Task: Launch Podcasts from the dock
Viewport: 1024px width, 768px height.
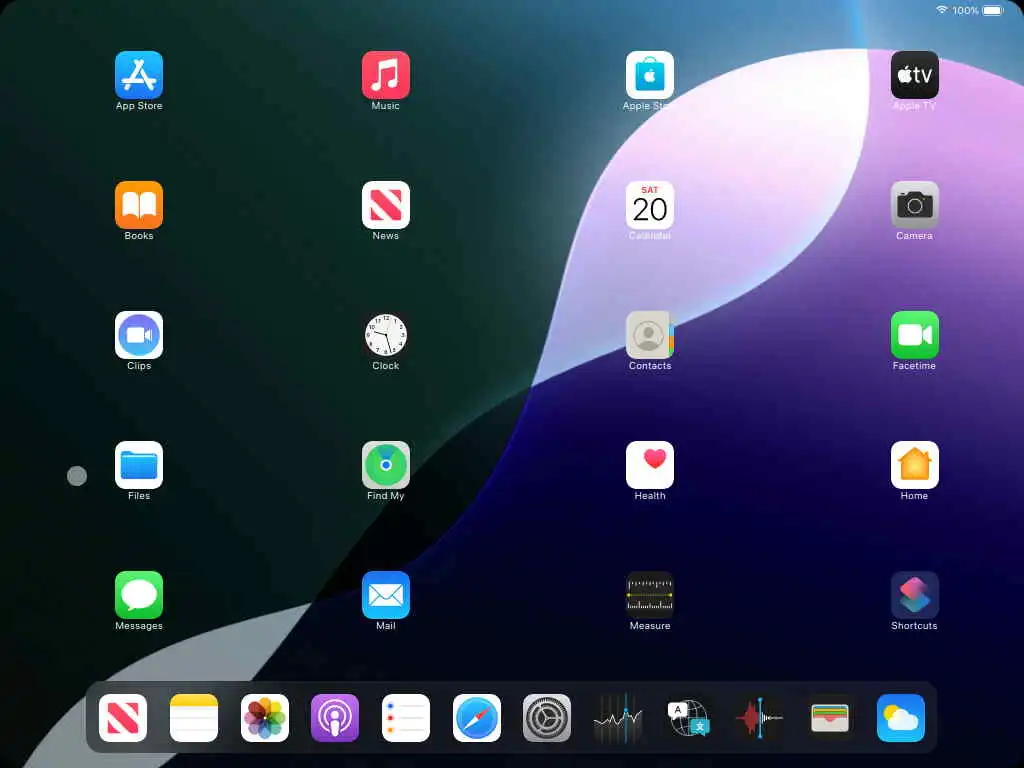Action: [334, 718]
